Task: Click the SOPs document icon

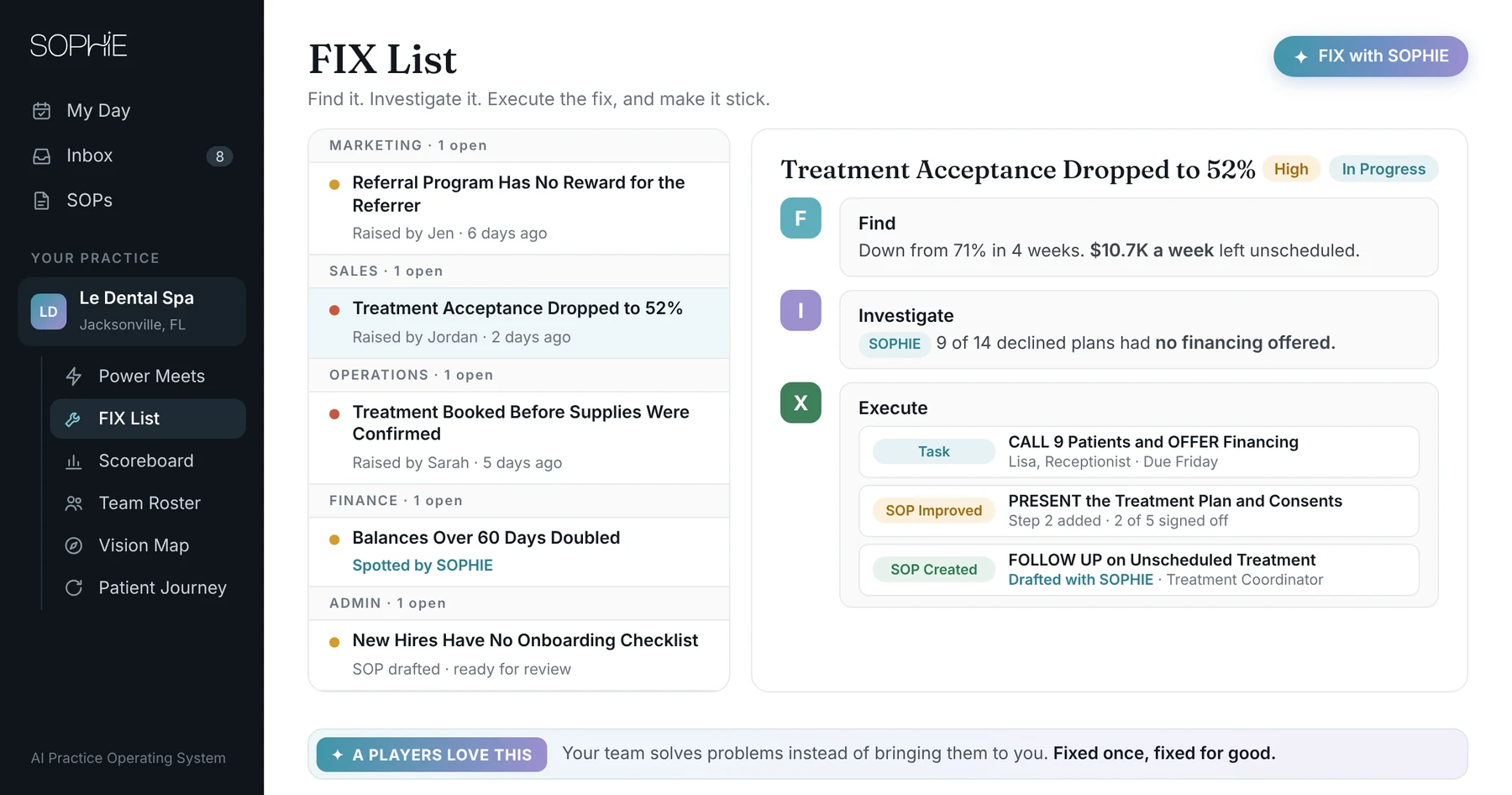Action: tap(42, 201)
